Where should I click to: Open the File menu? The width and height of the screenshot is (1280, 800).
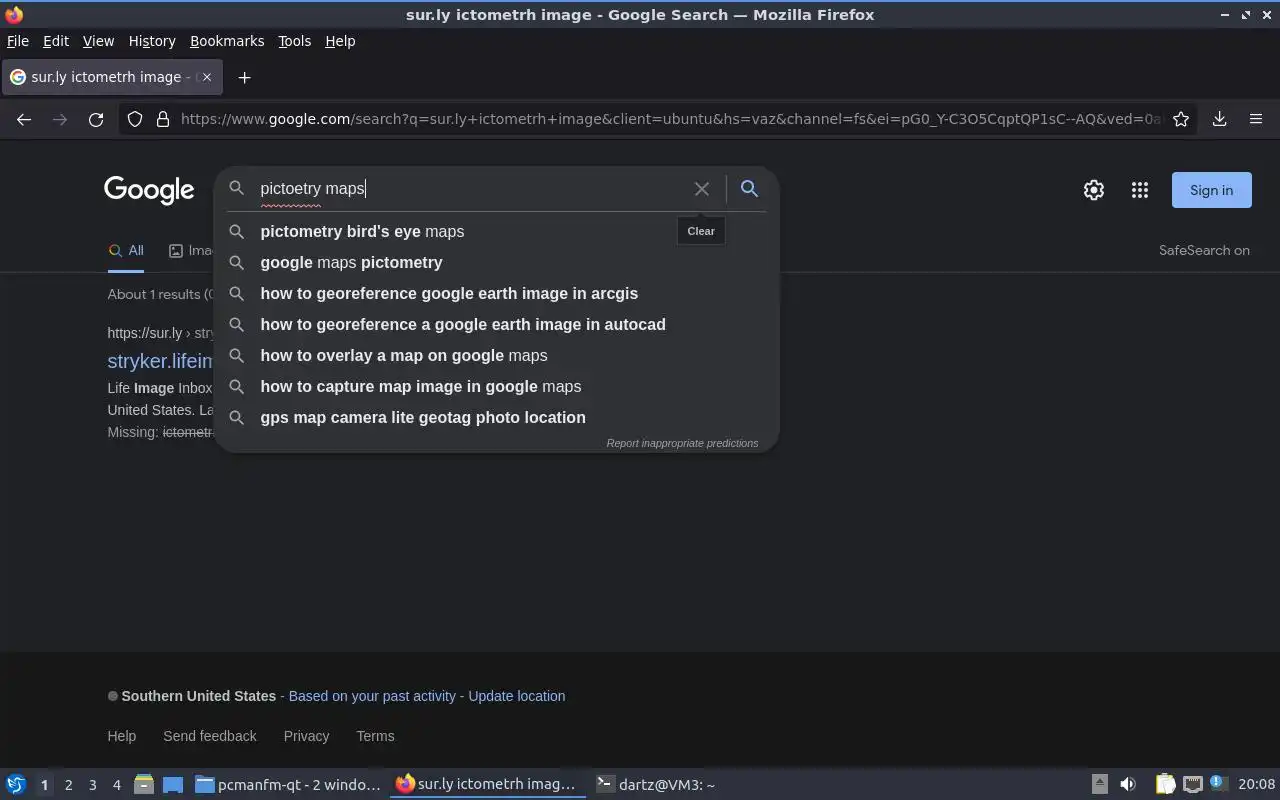[18, 41]
